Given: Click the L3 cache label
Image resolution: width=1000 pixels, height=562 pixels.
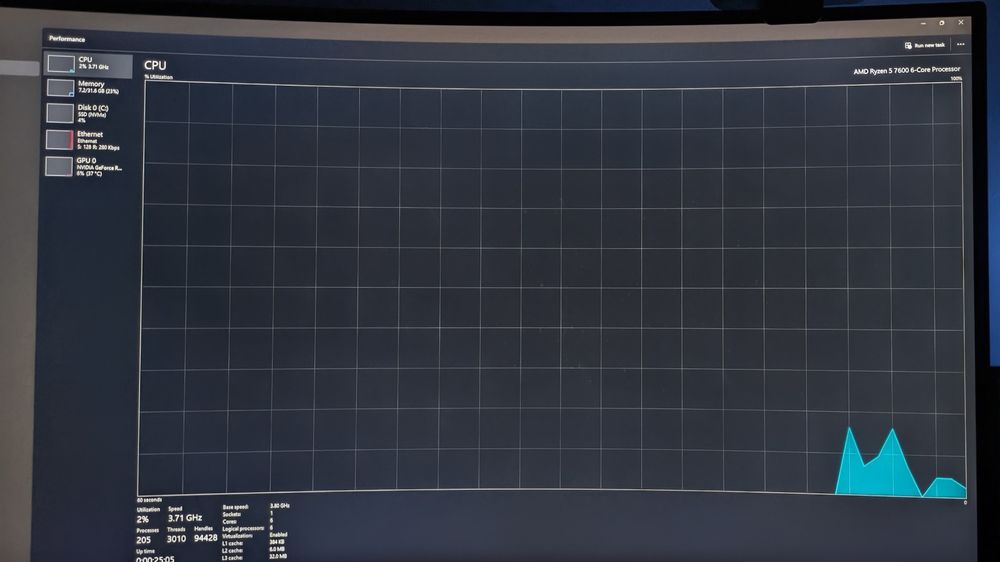Looking at the screenshot, I should [x=232, y=558].
